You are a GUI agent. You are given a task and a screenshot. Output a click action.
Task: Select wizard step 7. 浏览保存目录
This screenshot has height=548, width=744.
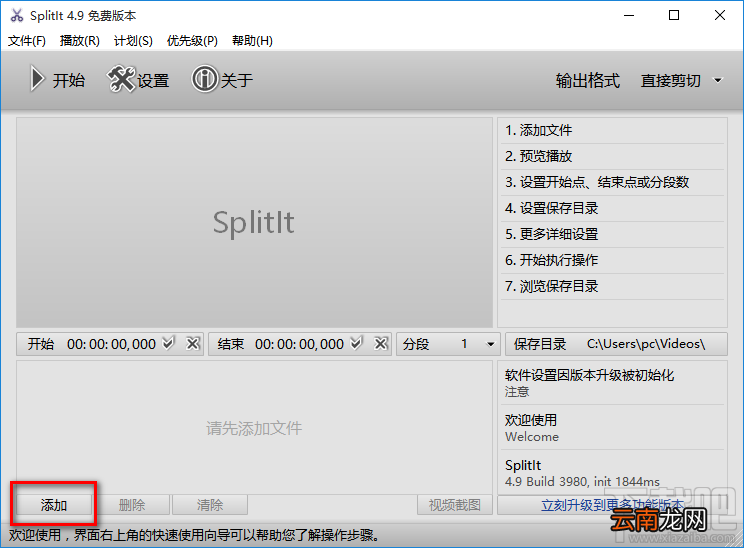612,286
